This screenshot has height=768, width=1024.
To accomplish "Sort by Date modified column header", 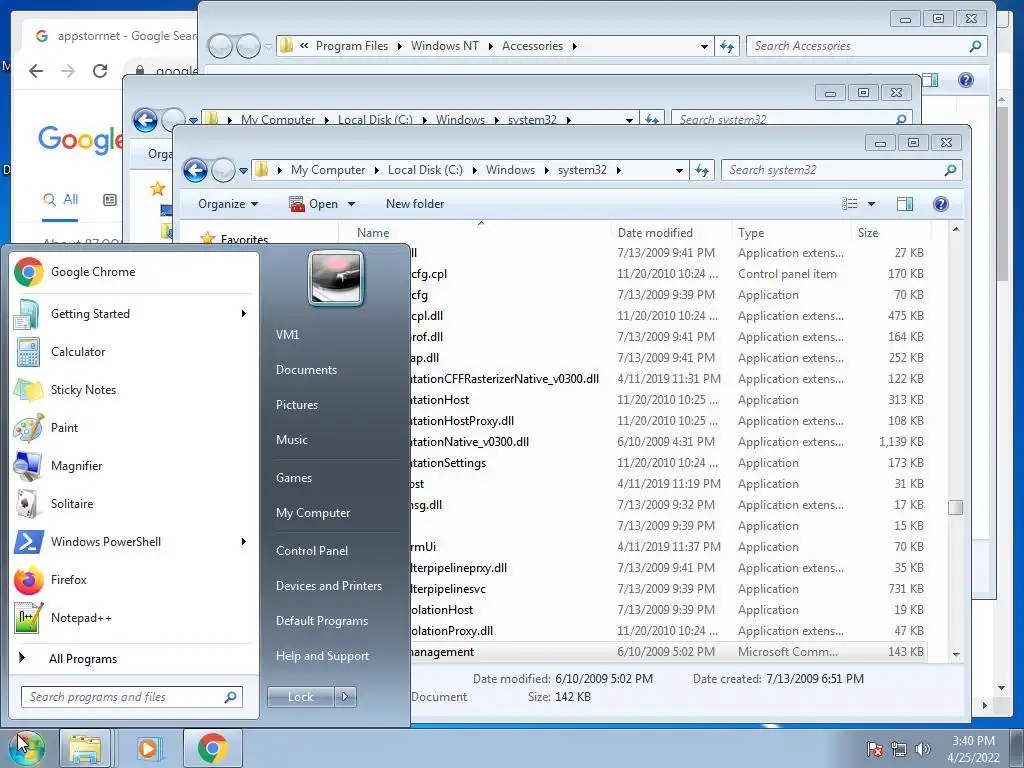I will point(672,232).
